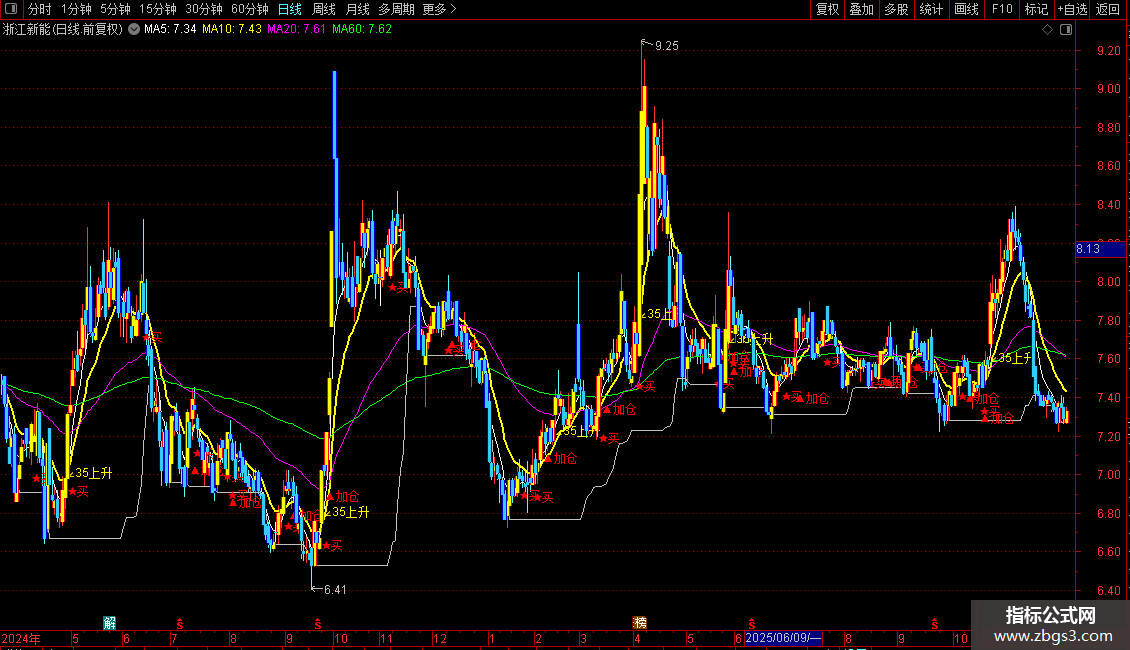Toggle the left sidebar panel icon
This screenshot has width=1130, height=650.
point(11,9)
